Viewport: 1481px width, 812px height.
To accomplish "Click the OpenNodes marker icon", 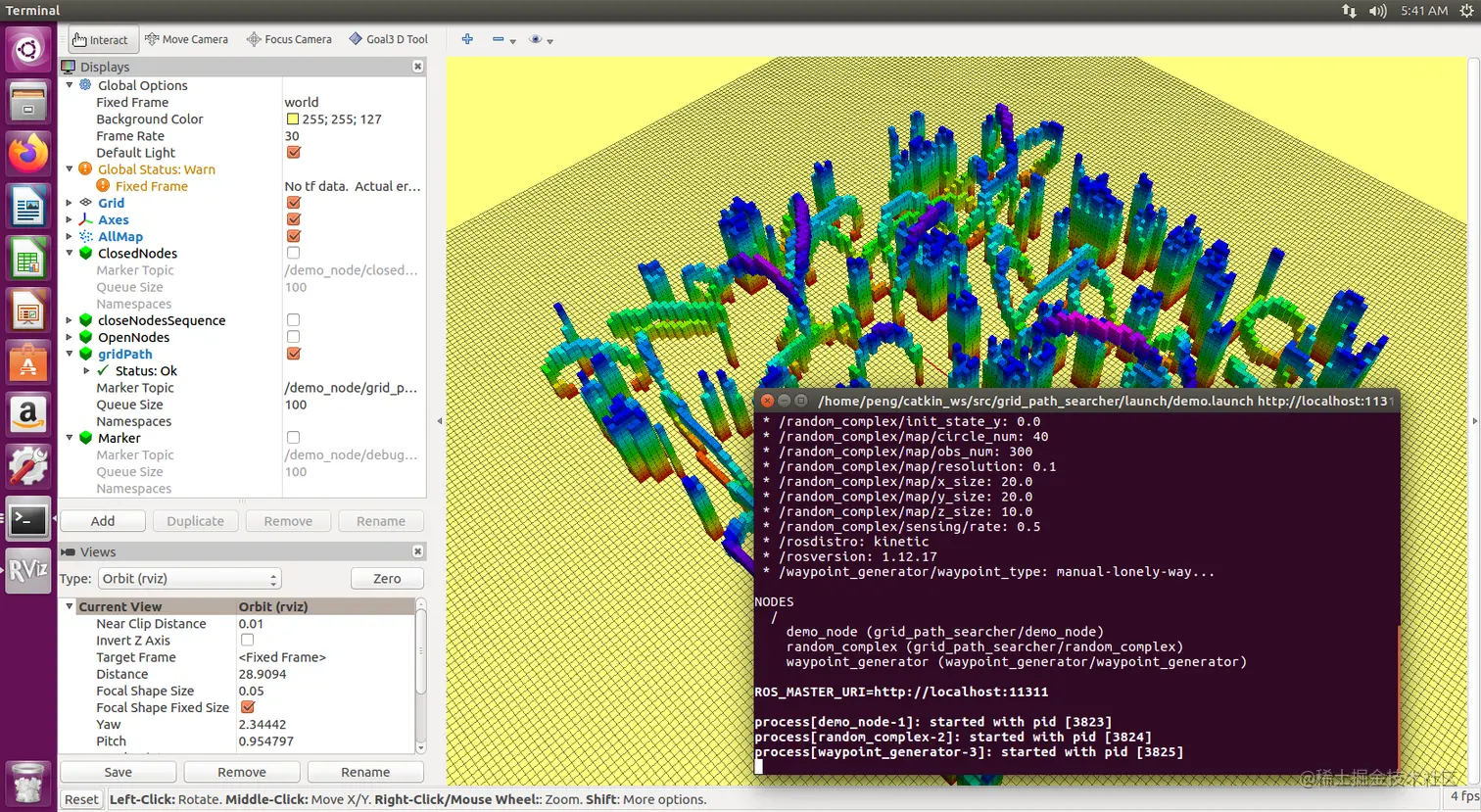I will 85,337.
